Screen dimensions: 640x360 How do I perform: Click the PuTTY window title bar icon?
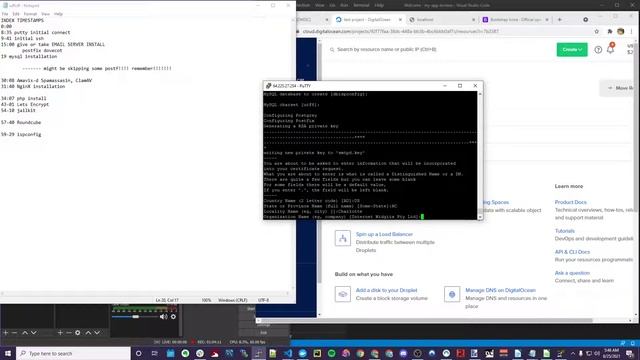[x=268, y=86]
